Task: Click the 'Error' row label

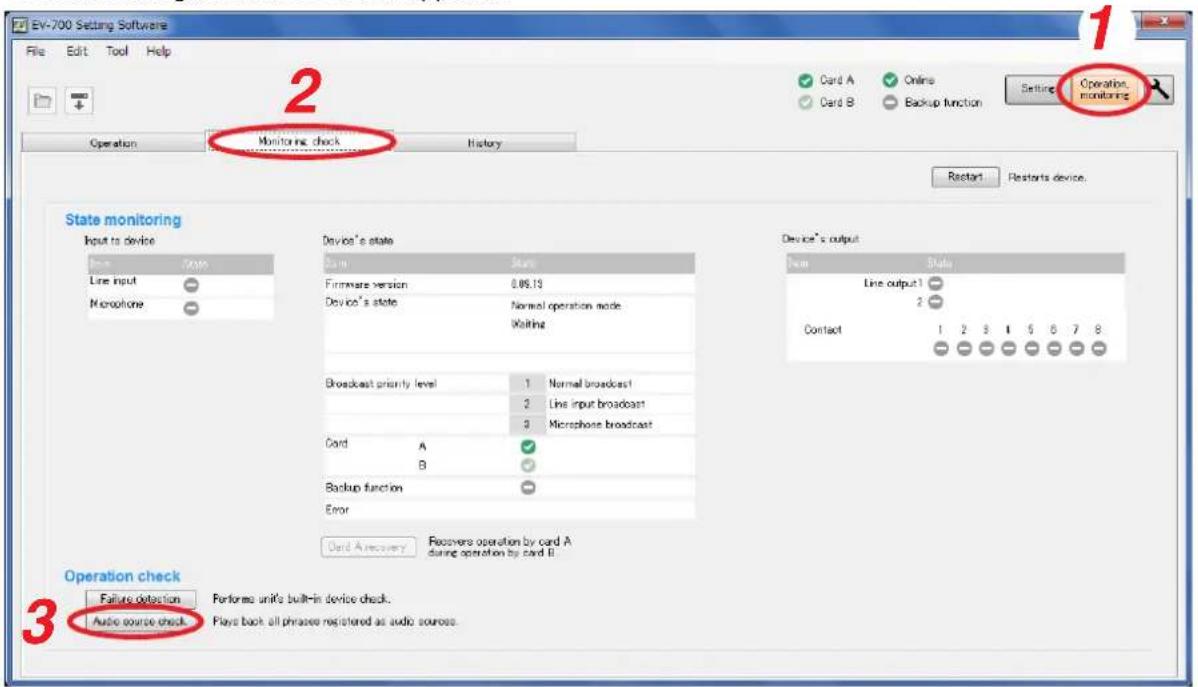Action: click(x=337, y=510)
